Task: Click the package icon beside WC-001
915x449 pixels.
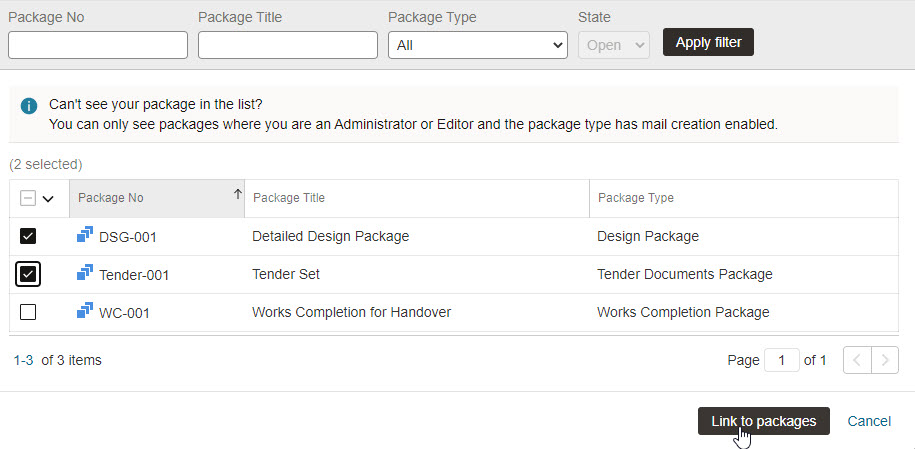Action: click(85, 310)
